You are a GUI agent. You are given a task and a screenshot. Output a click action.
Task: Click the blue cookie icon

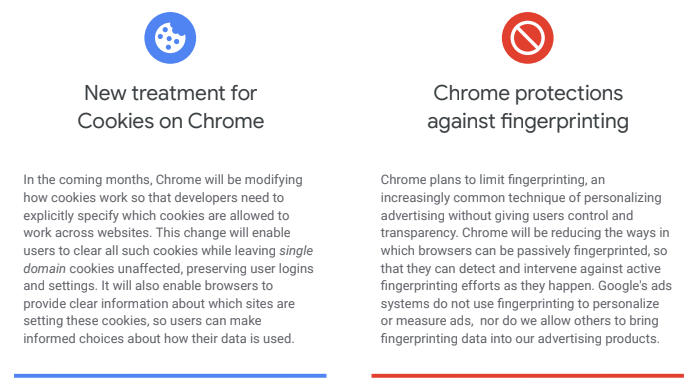click(x=170, y=38)
